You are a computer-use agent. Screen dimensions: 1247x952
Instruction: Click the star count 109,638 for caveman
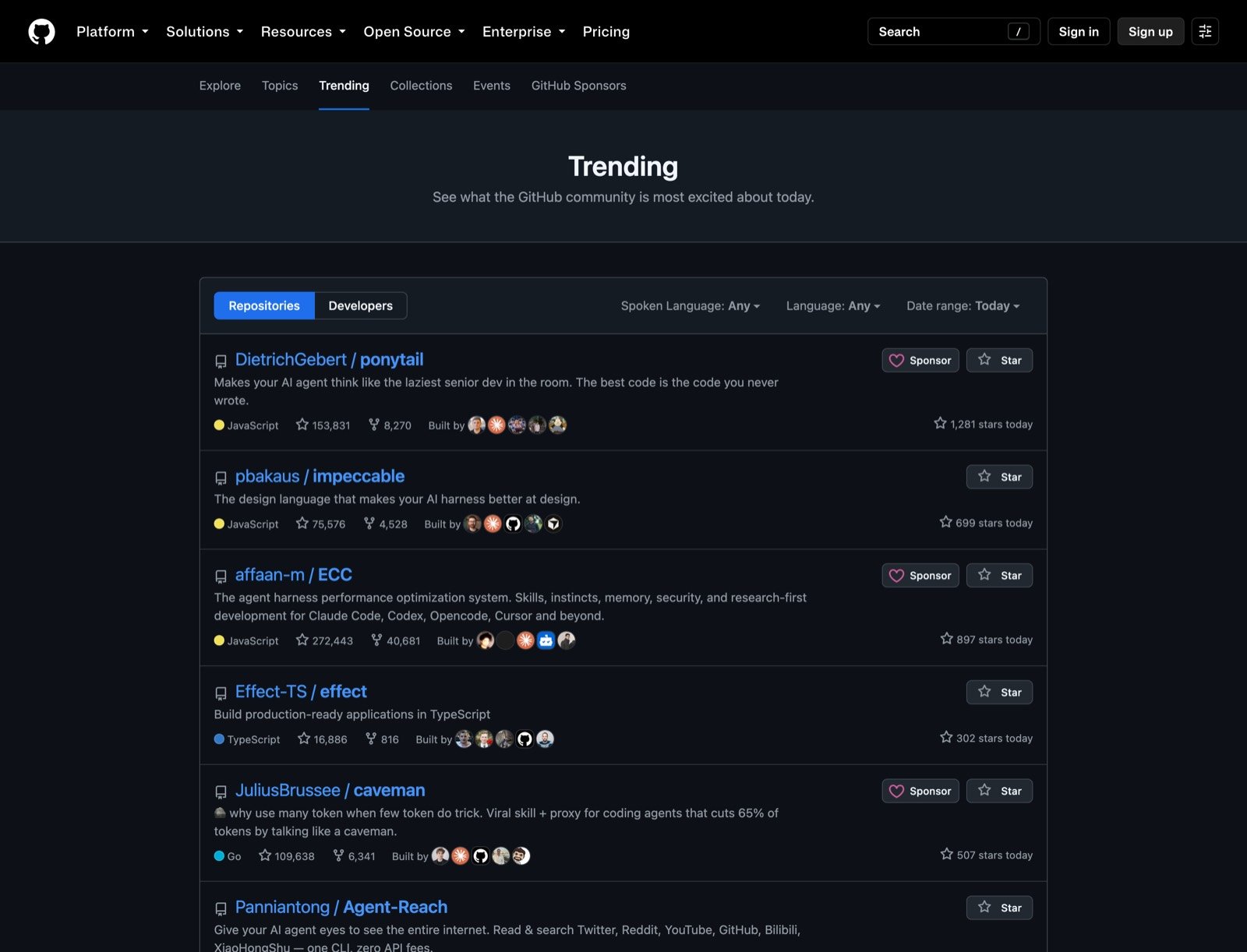[x=286, y=856]
